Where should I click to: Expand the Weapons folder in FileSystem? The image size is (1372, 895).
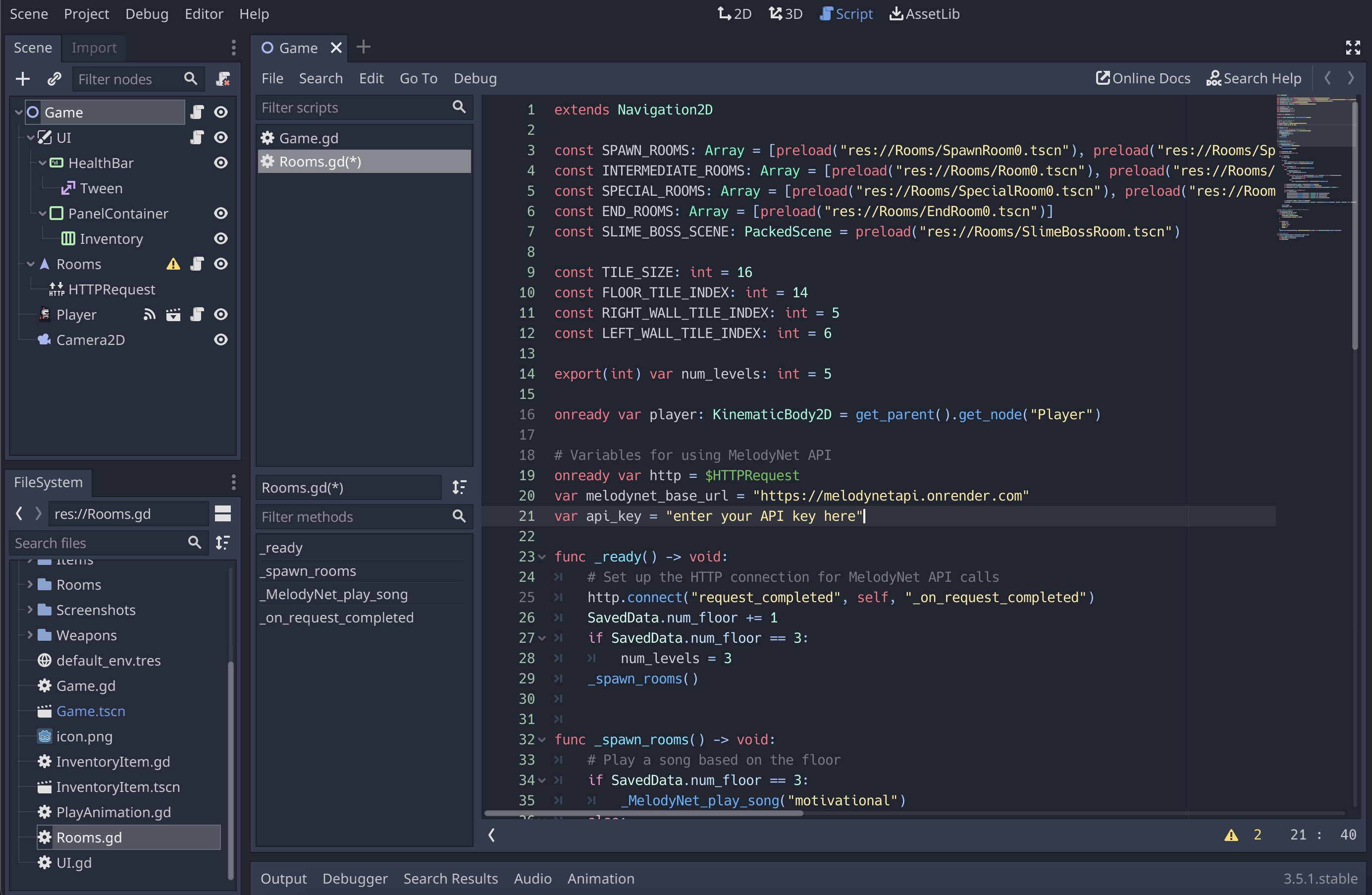tap(30, 635)
